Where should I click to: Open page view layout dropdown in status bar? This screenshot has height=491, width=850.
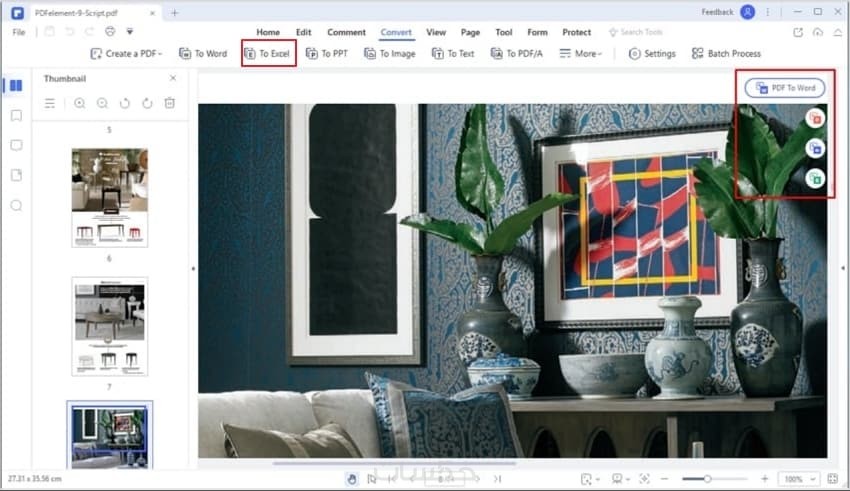click(x=590, y=479)
